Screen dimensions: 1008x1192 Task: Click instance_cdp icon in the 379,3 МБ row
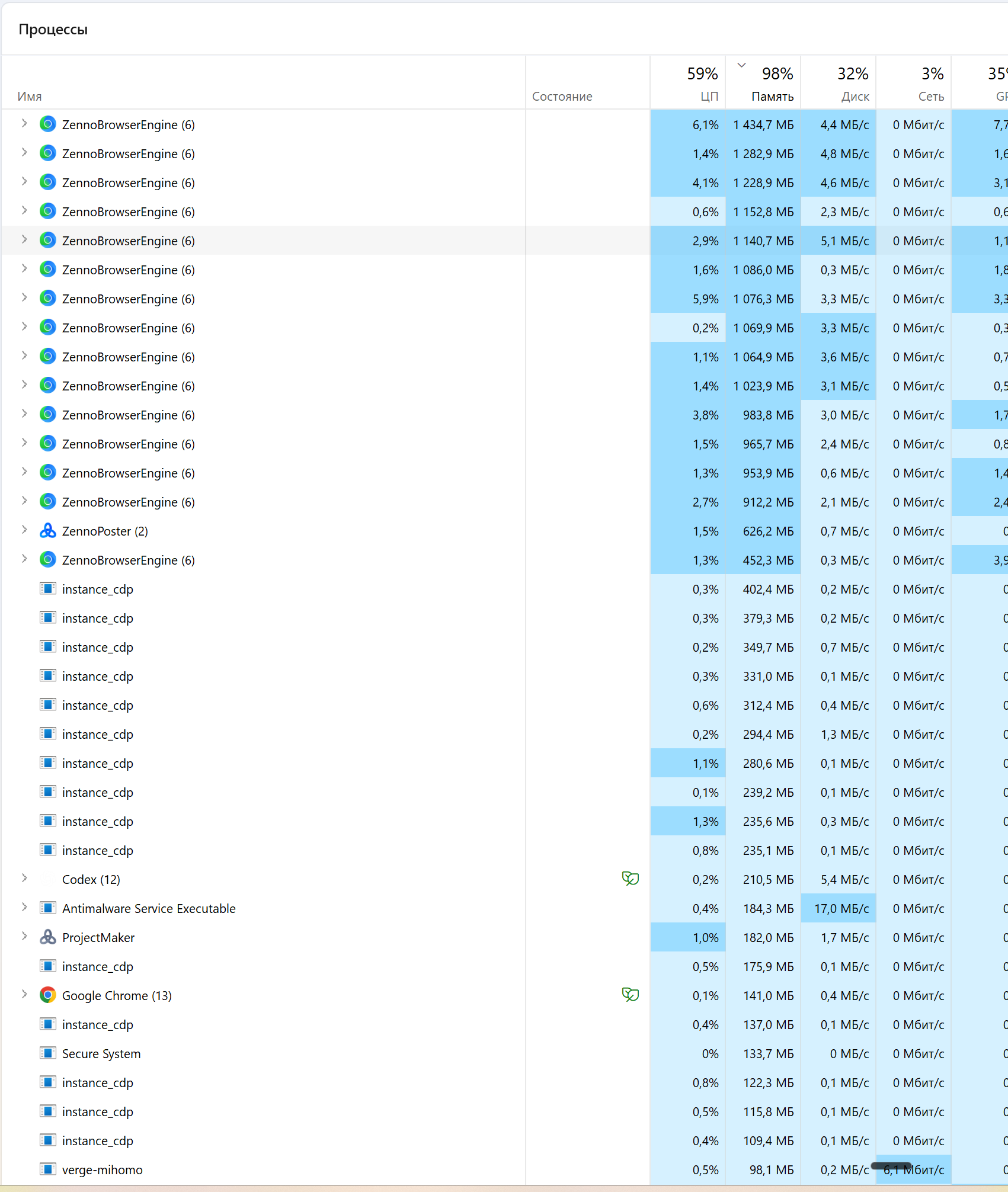point(48,618)
